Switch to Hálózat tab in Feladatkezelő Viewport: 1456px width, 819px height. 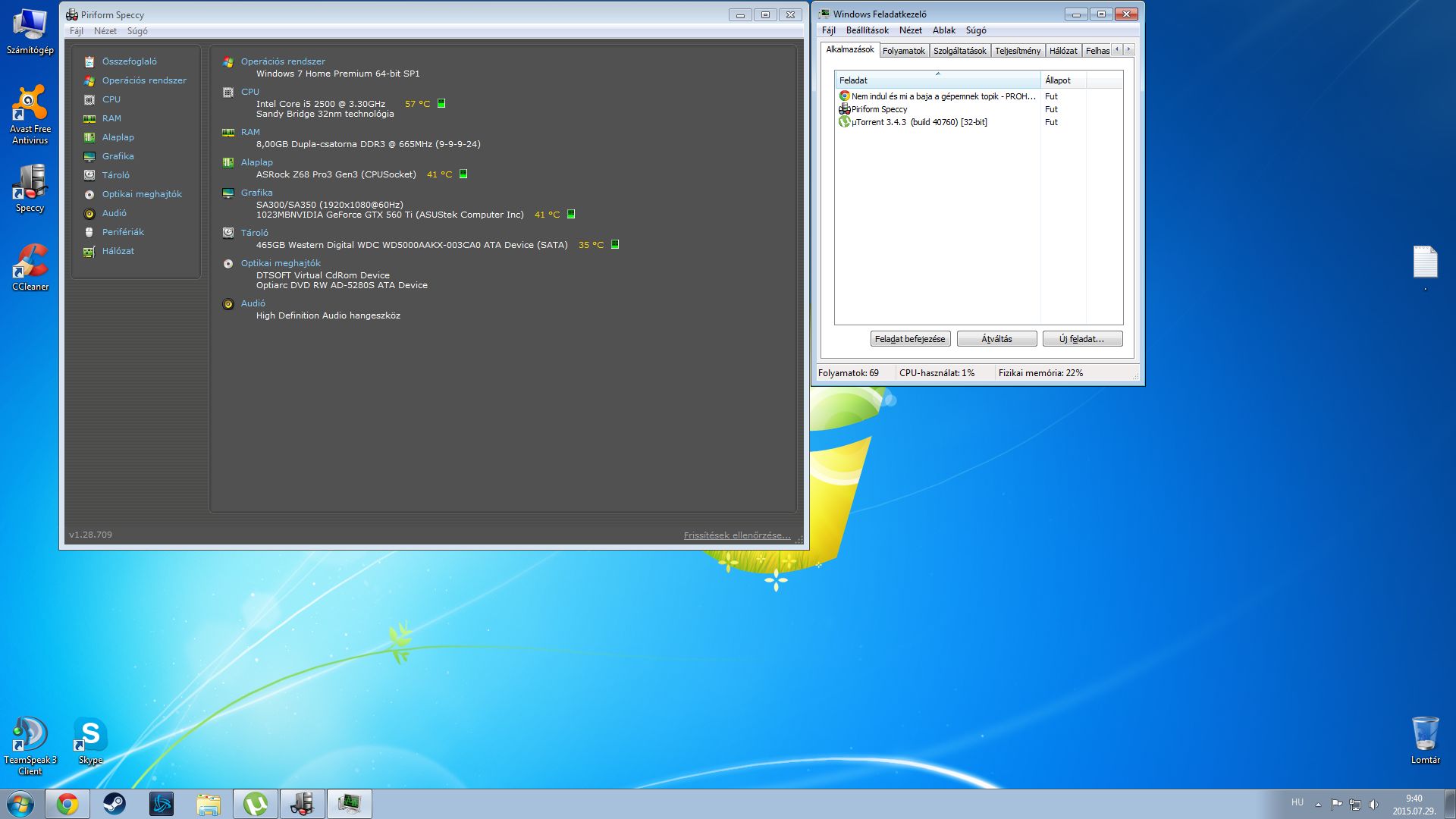point(1063,51)
